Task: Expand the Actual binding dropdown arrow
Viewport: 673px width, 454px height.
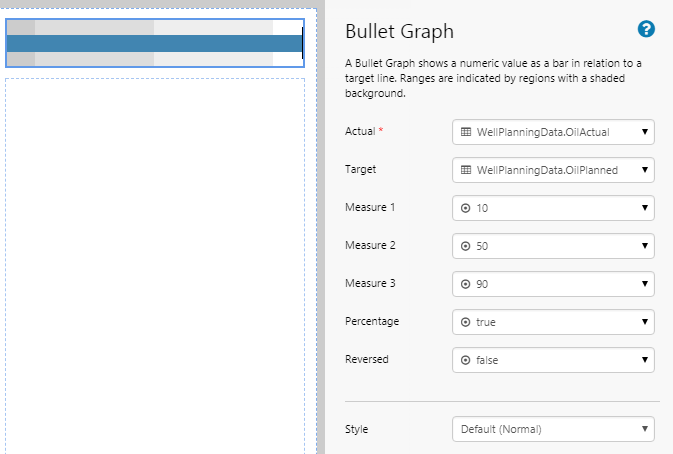Action: pos(645,132)
